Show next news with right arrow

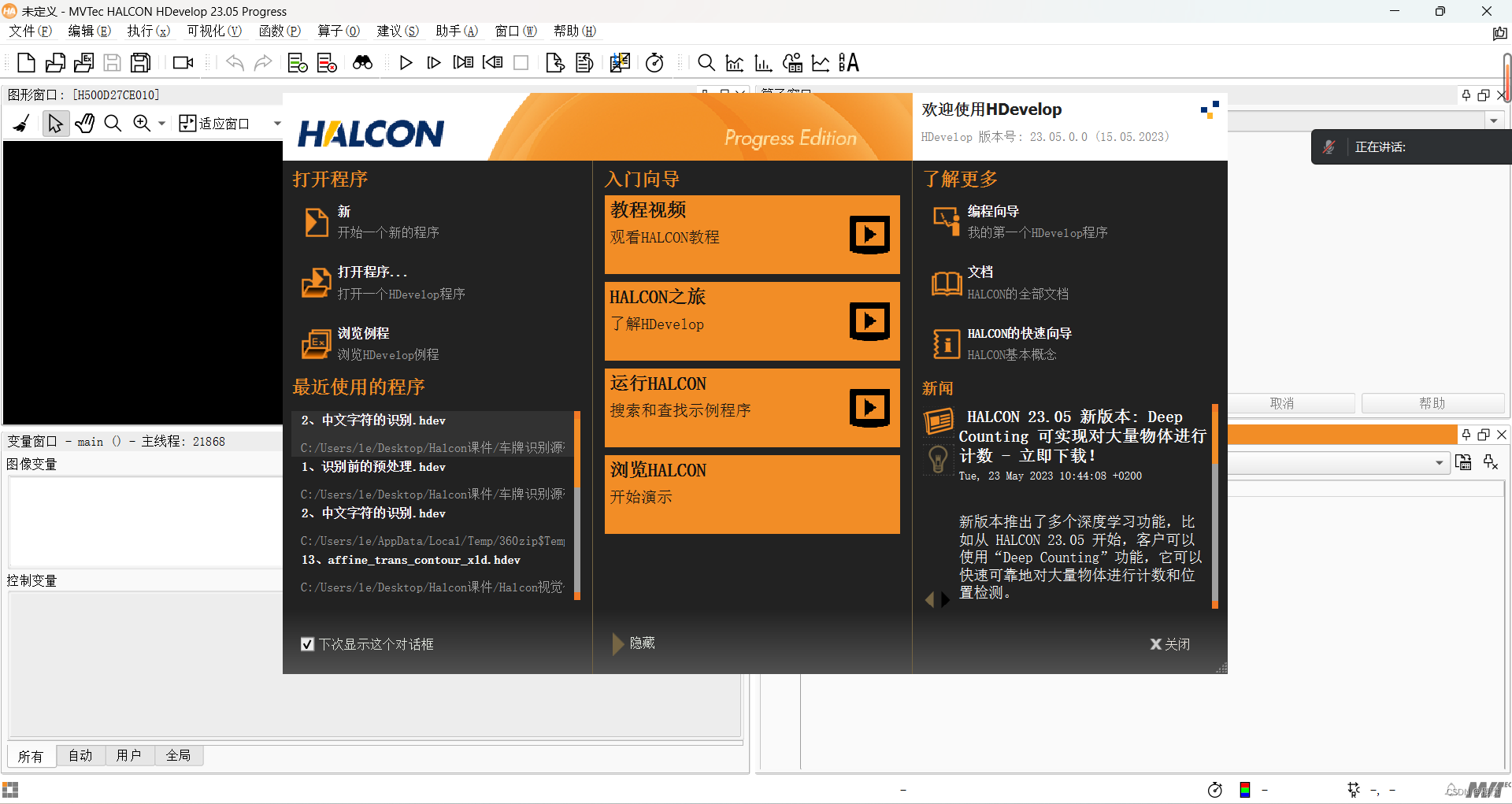(x=945, y=600)
